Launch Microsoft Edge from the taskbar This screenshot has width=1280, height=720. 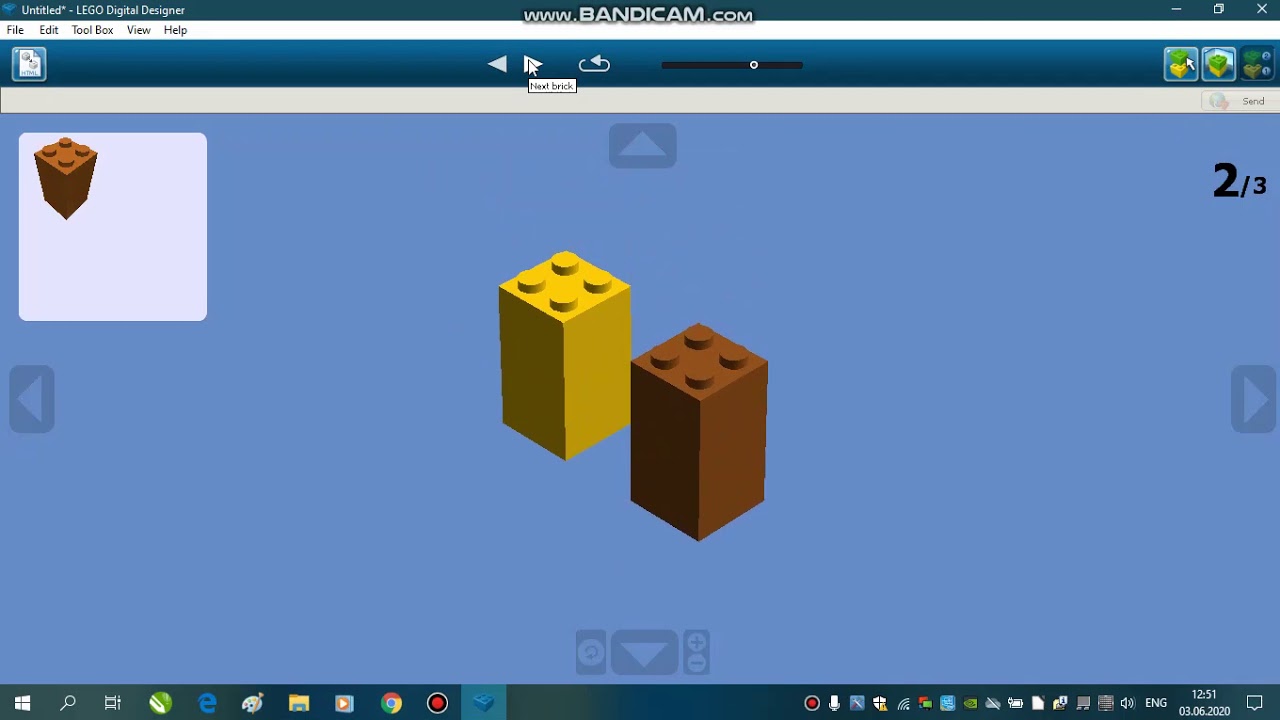207,703
